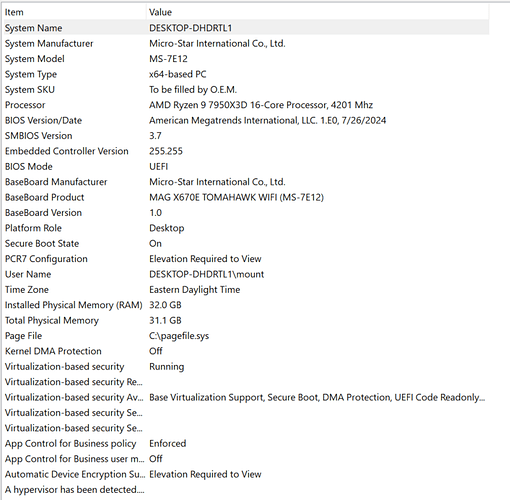Click the Value column header
This screenshot has height=500, width=510.
coord(318,12)
